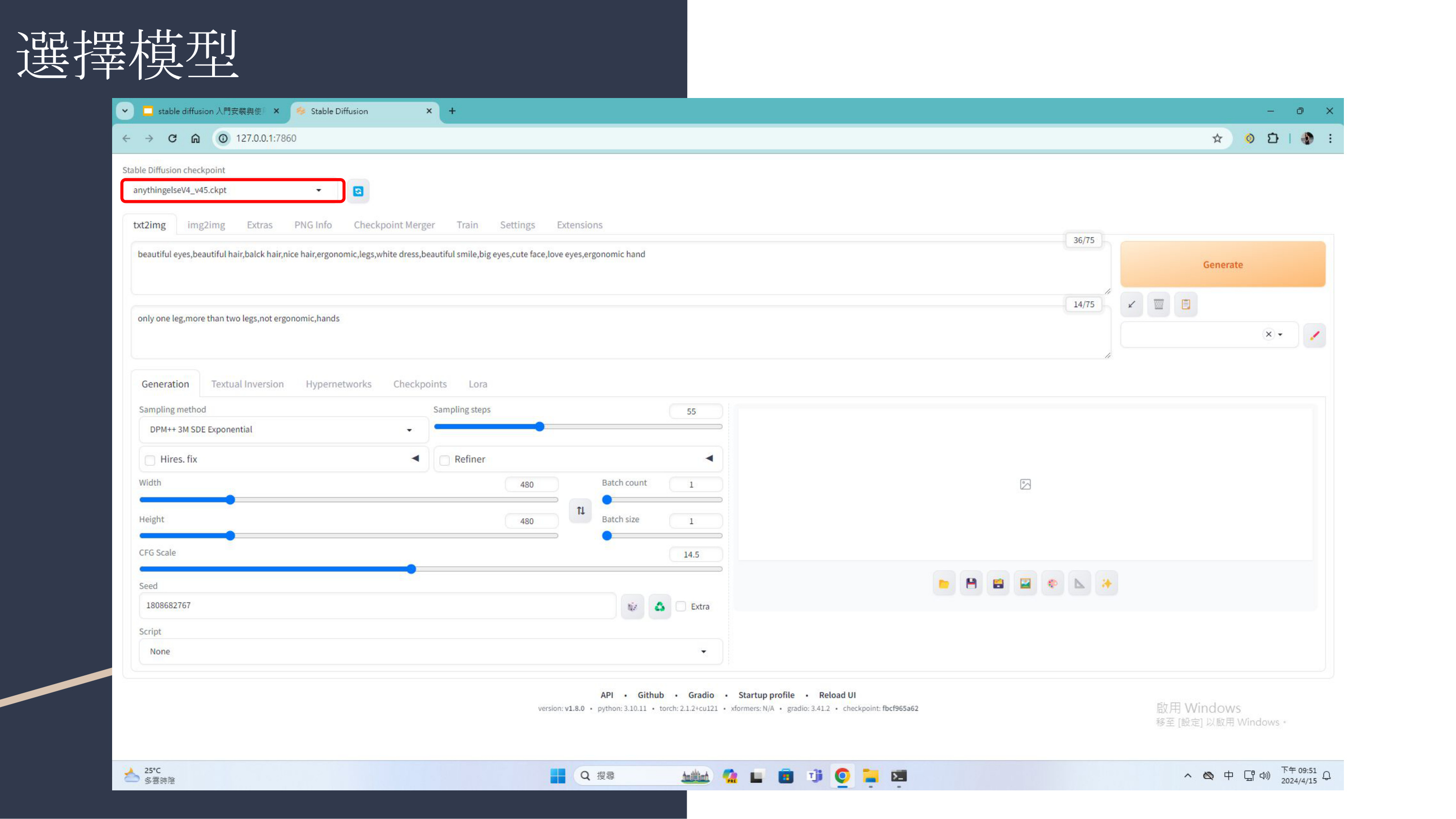Open browser extensions puzzle icon
1456x819 pixels.
pyautogui.click(x=1273, y=138)
